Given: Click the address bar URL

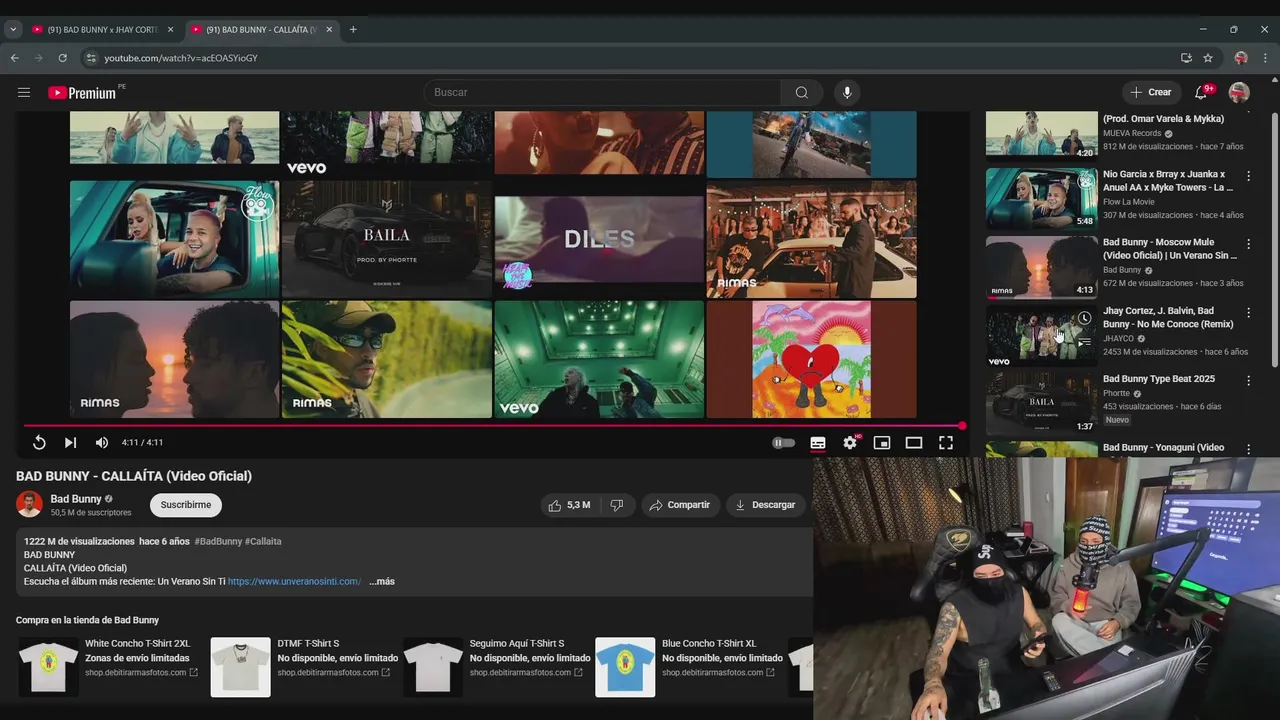Looking at the screenshot, I should (181, 58).
